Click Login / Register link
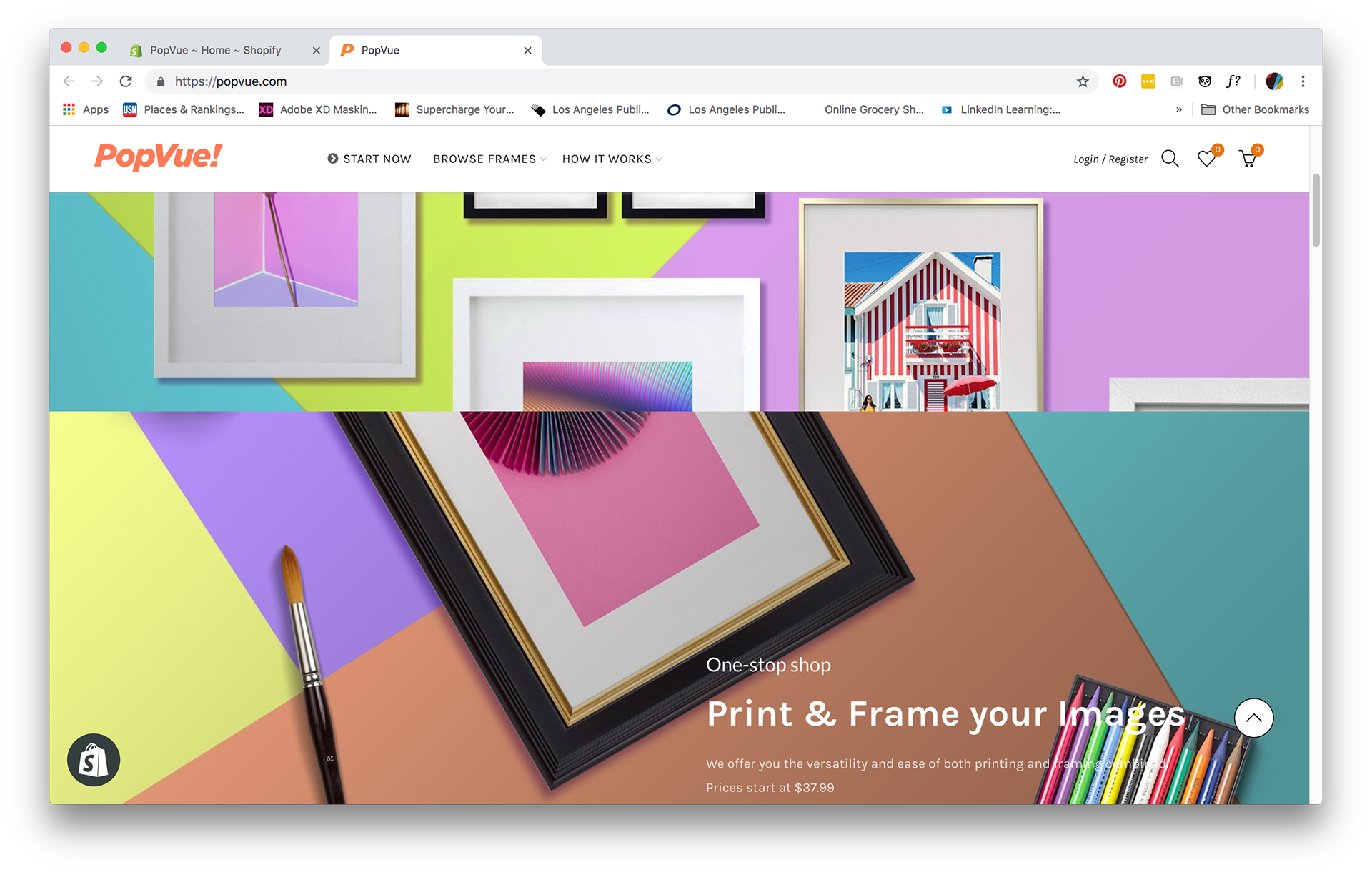This screenshot has width=1372, height=875. [1110, 159]
